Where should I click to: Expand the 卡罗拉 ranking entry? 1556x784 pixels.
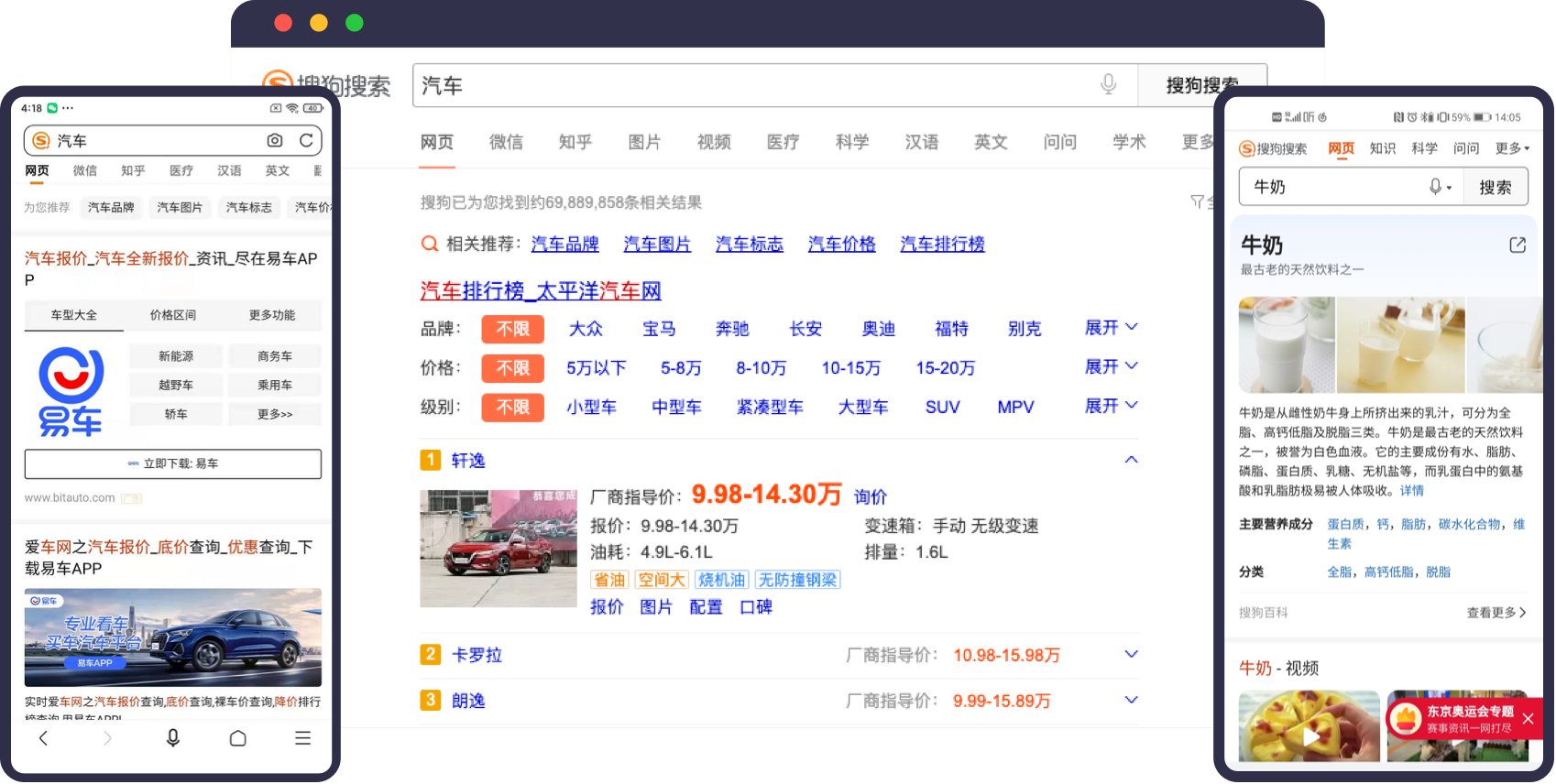pos(1131,654)
